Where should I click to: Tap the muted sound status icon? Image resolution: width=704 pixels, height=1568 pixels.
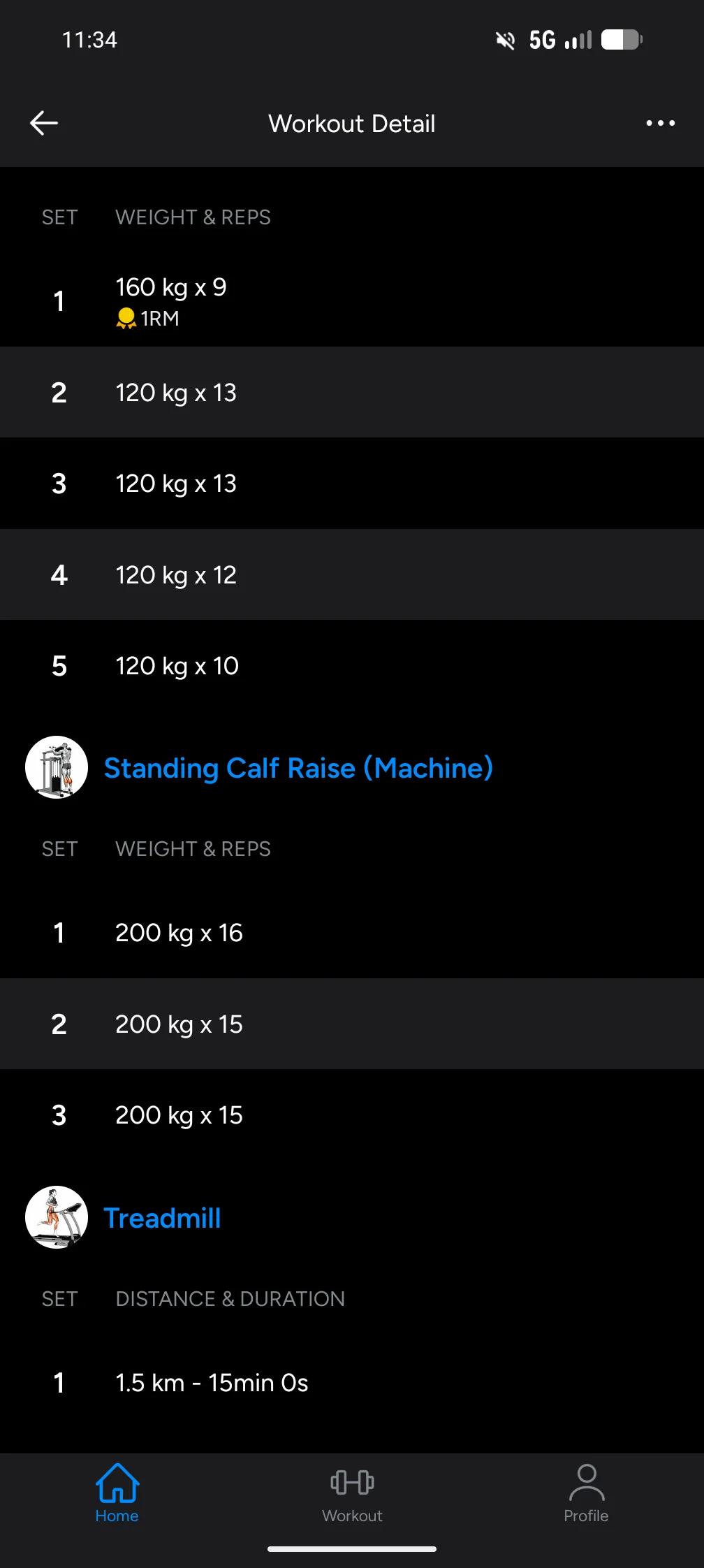click(x=505, y=41)
